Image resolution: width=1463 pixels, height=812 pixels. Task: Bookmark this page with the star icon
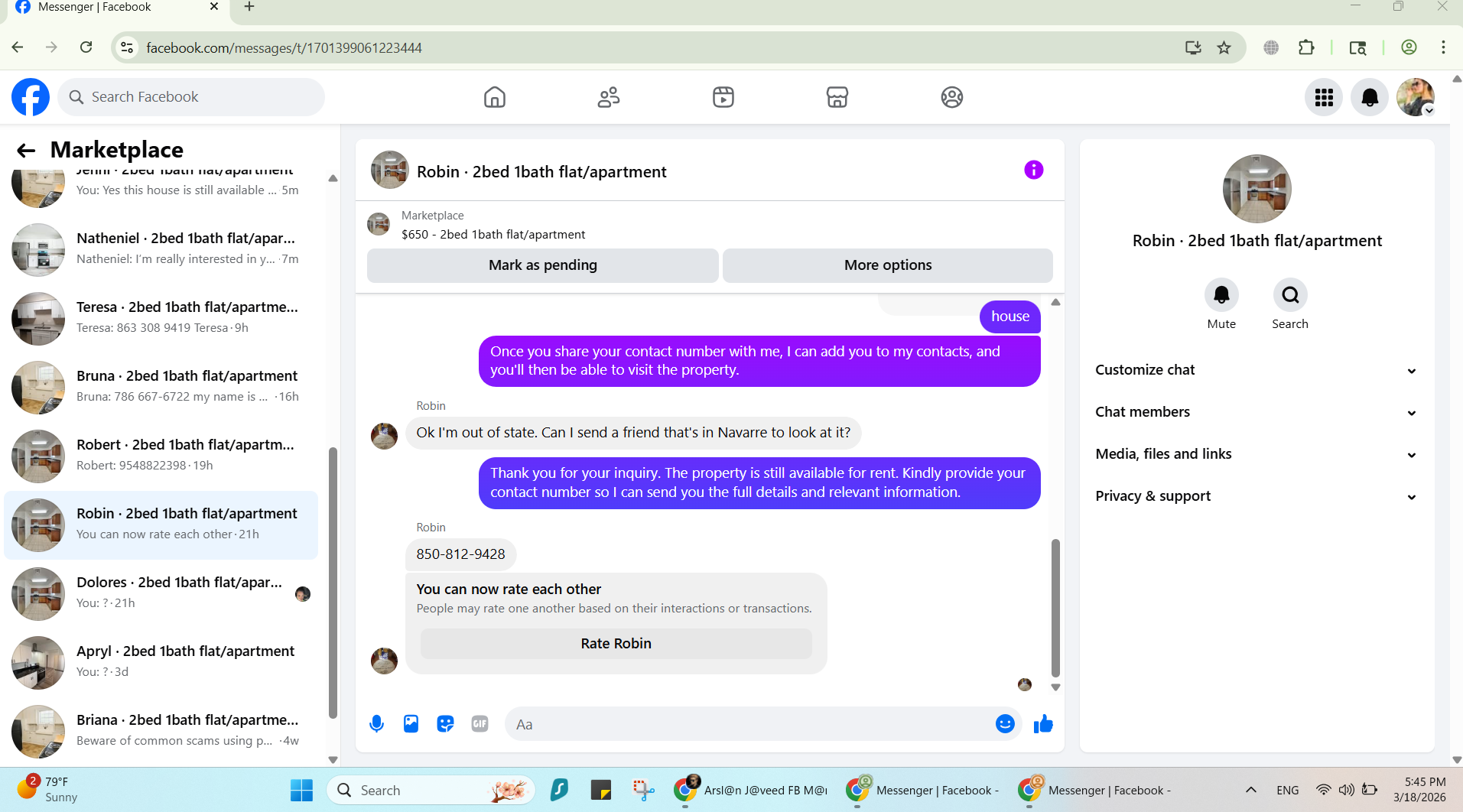pos(1224,47)
